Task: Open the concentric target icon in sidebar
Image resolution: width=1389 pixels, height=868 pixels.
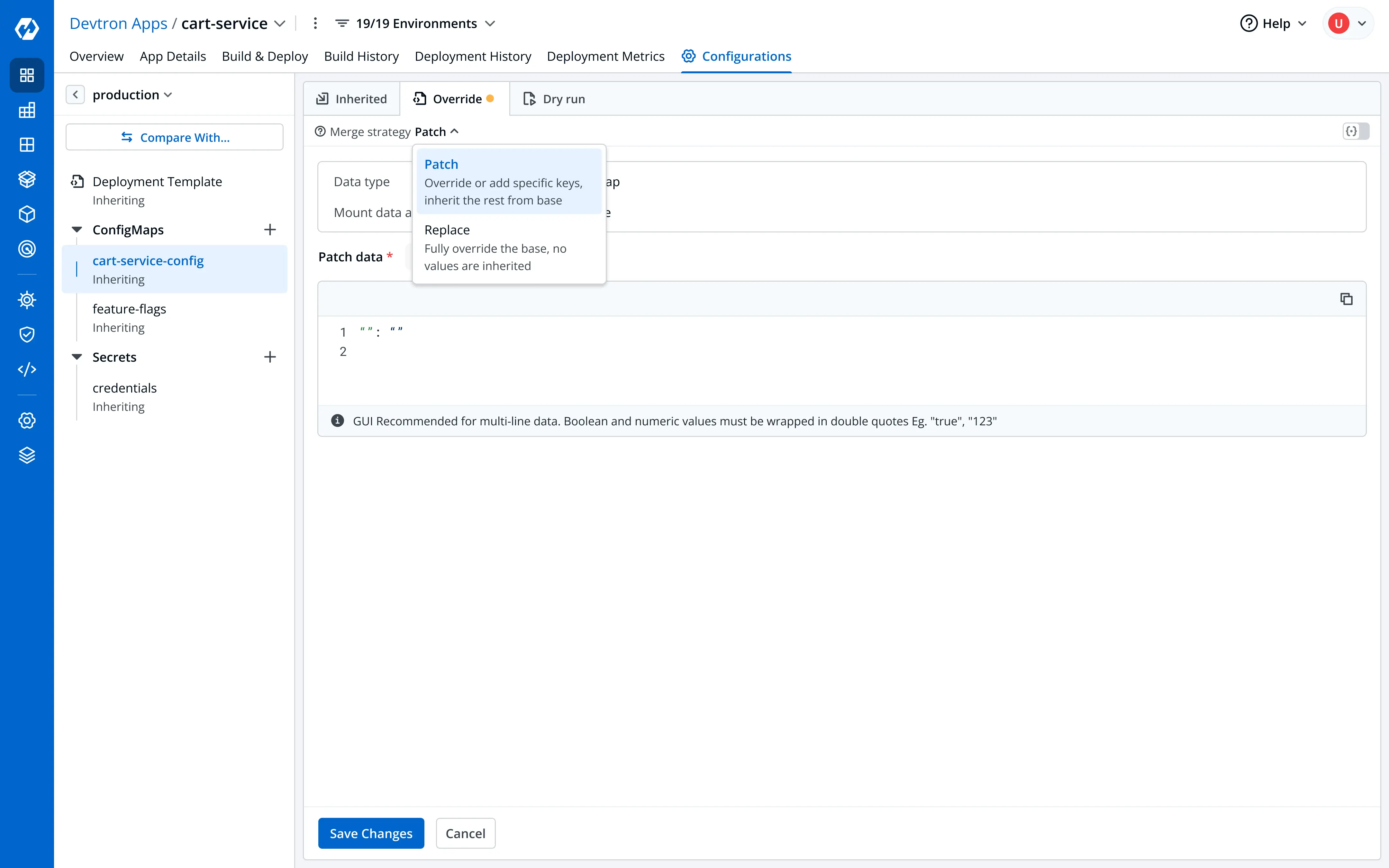Action: (27, 249)
